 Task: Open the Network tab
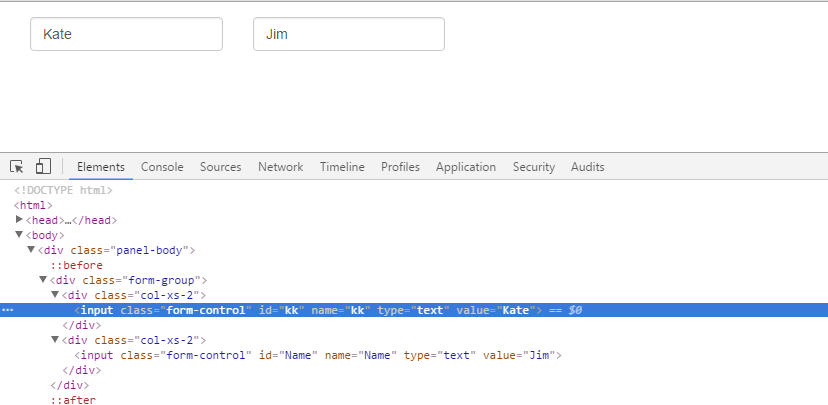pyautogui.click(x=280, y=167)
